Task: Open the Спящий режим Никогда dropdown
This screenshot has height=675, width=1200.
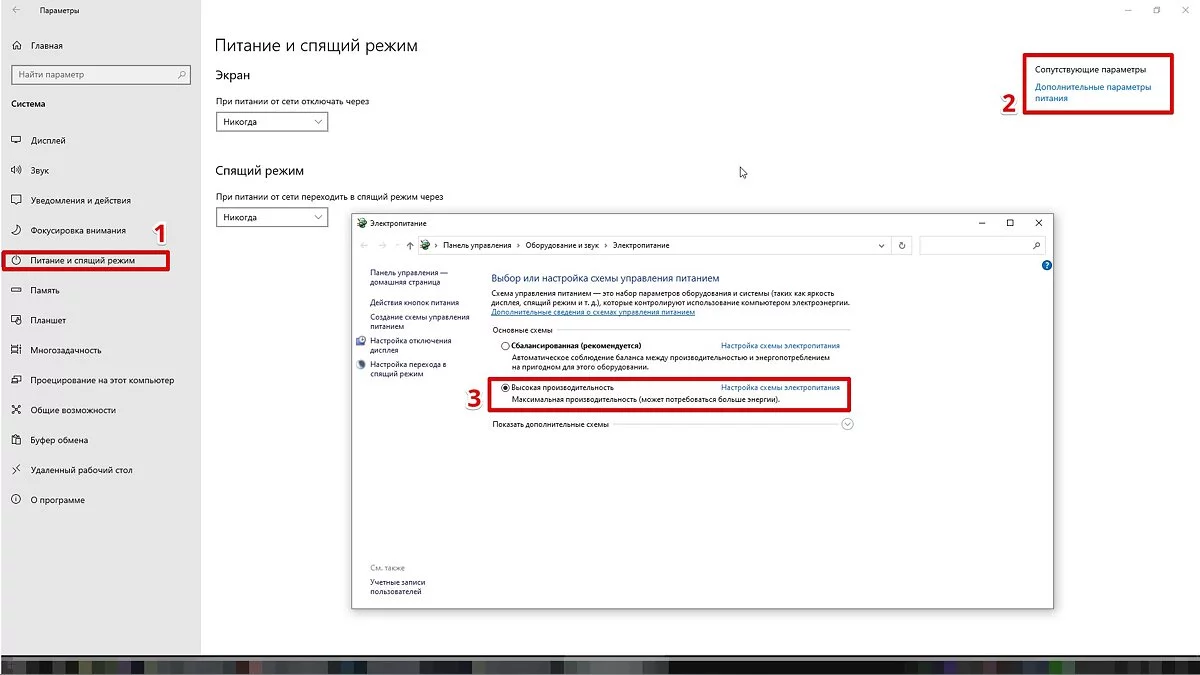Action: click(x=272, y=217)
